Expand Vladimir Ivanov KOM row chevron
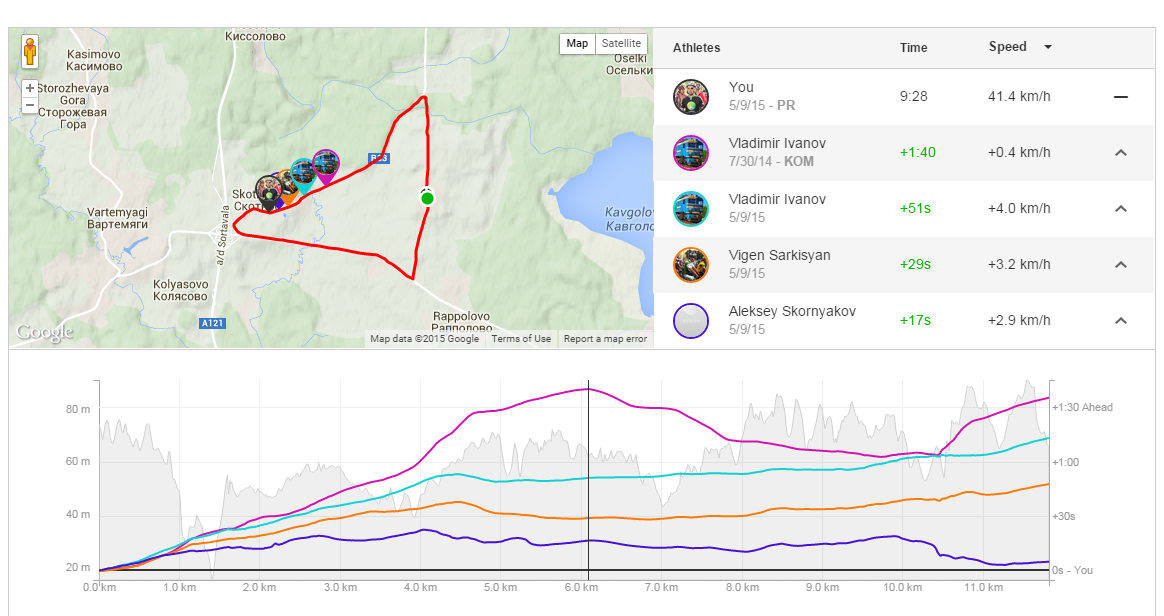The width and height of the screenshot is (1164, 616). point(1121,153)
